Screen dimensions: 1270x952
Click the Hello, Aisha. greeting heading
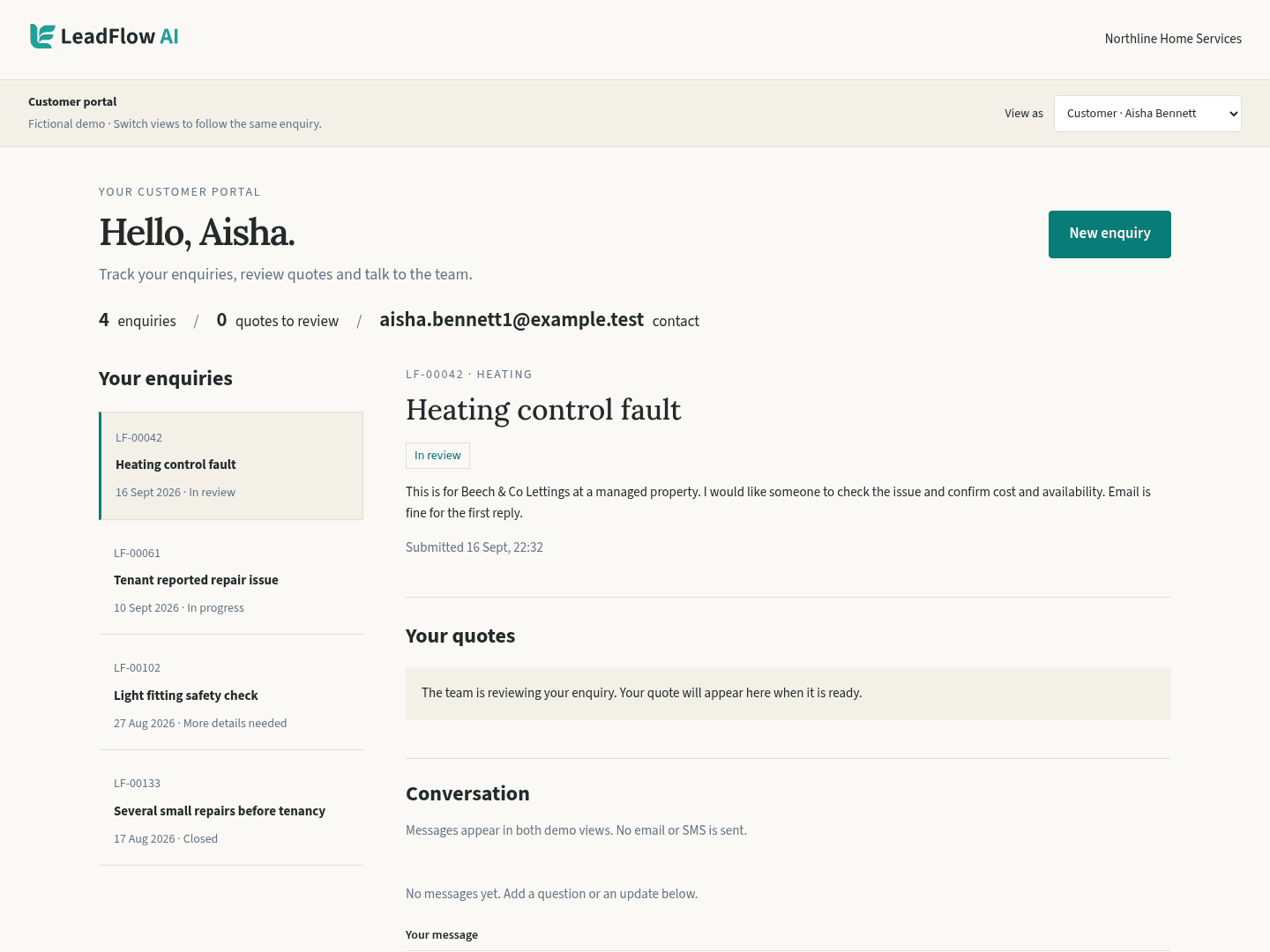[197, 233]
